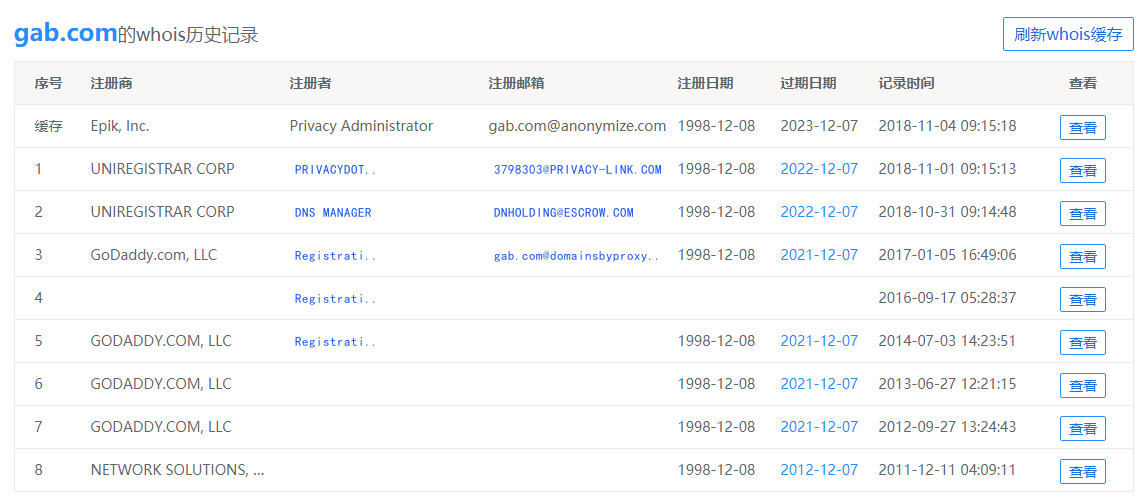Viewport: 1141px width, 501px height.
Task: Click the 3798303@PRIVACY-LINK.COM email link
Action: (577, 170)
